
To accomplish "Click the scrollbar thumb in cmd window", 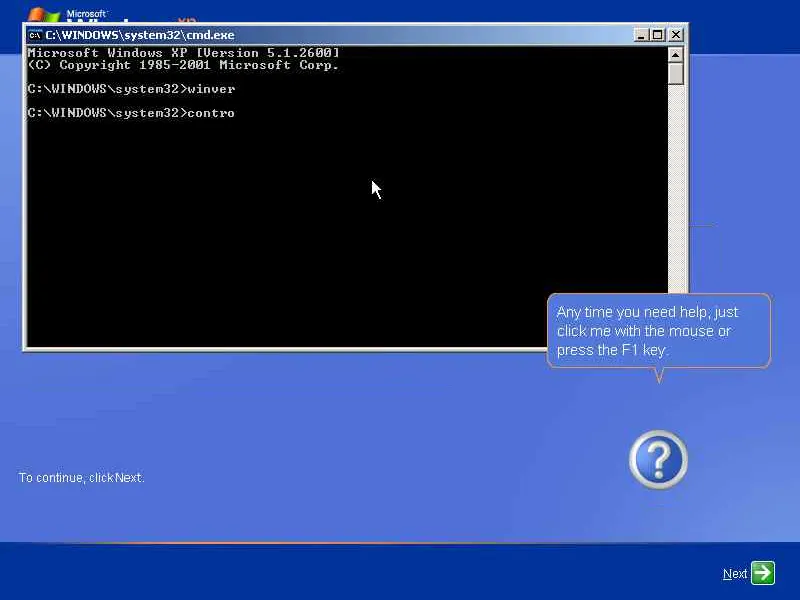I will point(676,73).
